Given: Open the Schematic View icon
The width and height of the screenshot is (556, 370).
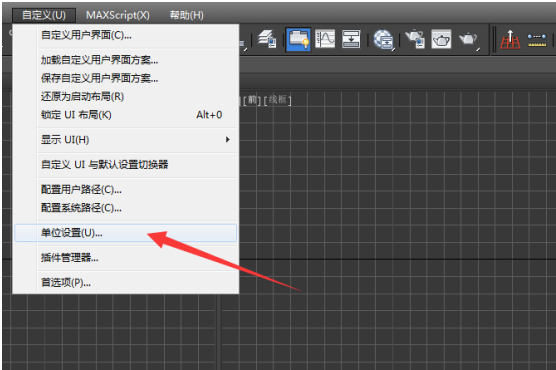Looking at the screenshot, I should [351, 39].
